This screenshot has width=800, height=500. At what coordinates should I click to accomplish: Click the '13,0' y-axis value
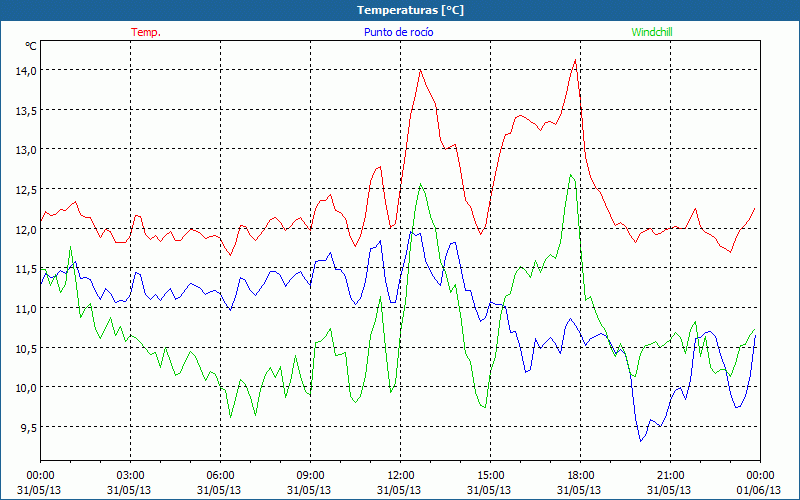(x=26, y=151)
